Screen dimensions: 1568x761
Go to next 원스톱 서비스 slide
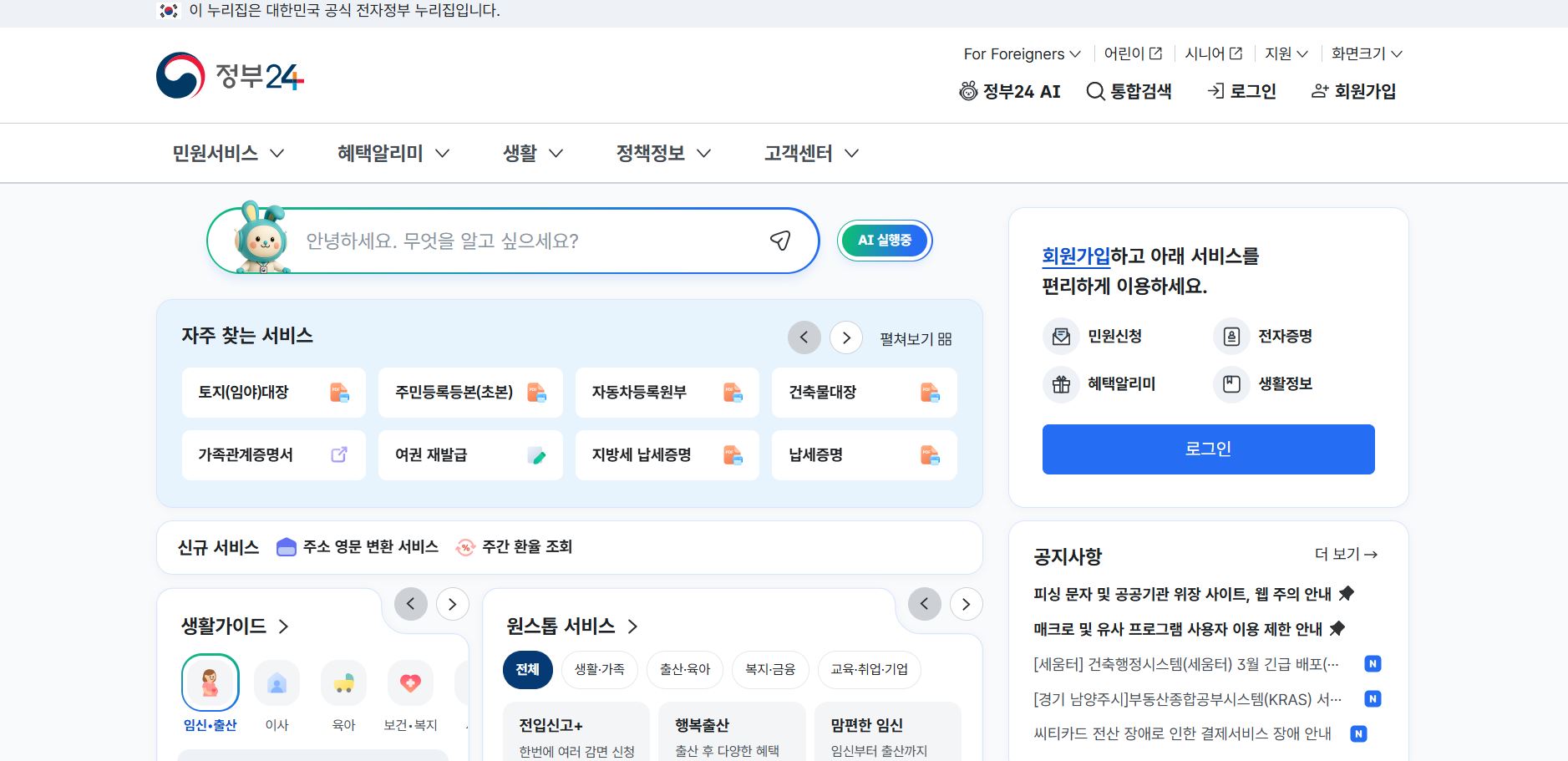coord(967,604)
